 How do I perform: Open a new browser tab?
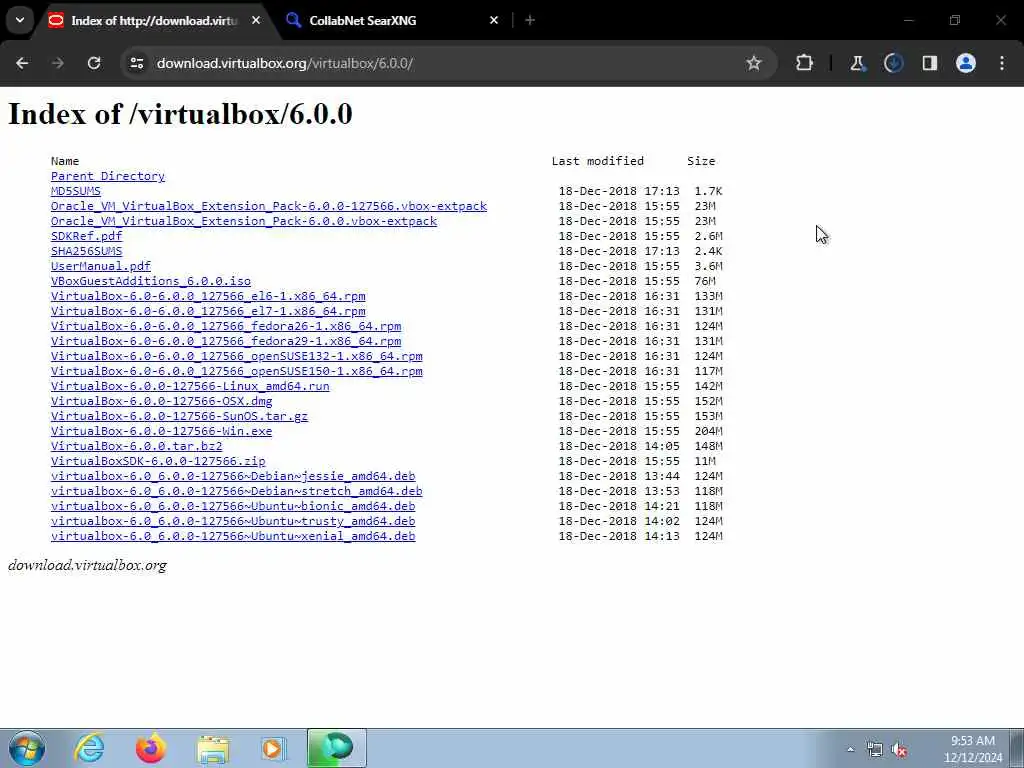click(530, 20)
